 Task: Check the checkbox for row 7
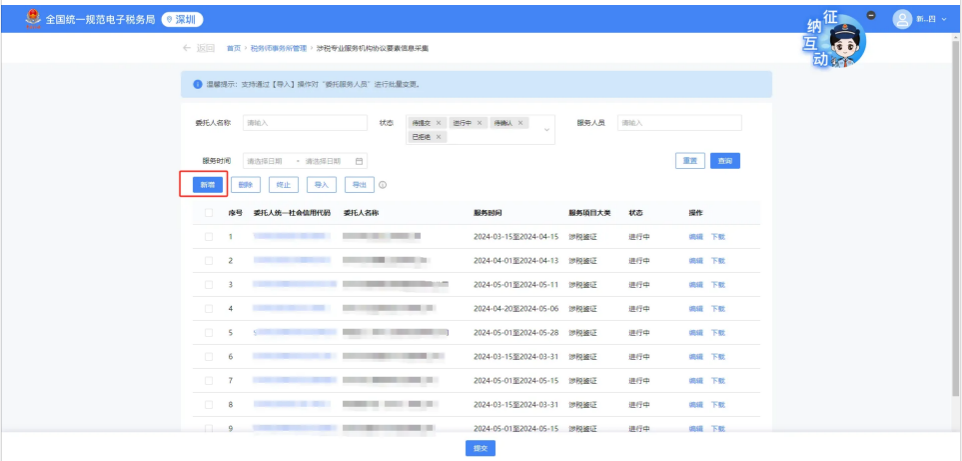[x=209, y=381]
